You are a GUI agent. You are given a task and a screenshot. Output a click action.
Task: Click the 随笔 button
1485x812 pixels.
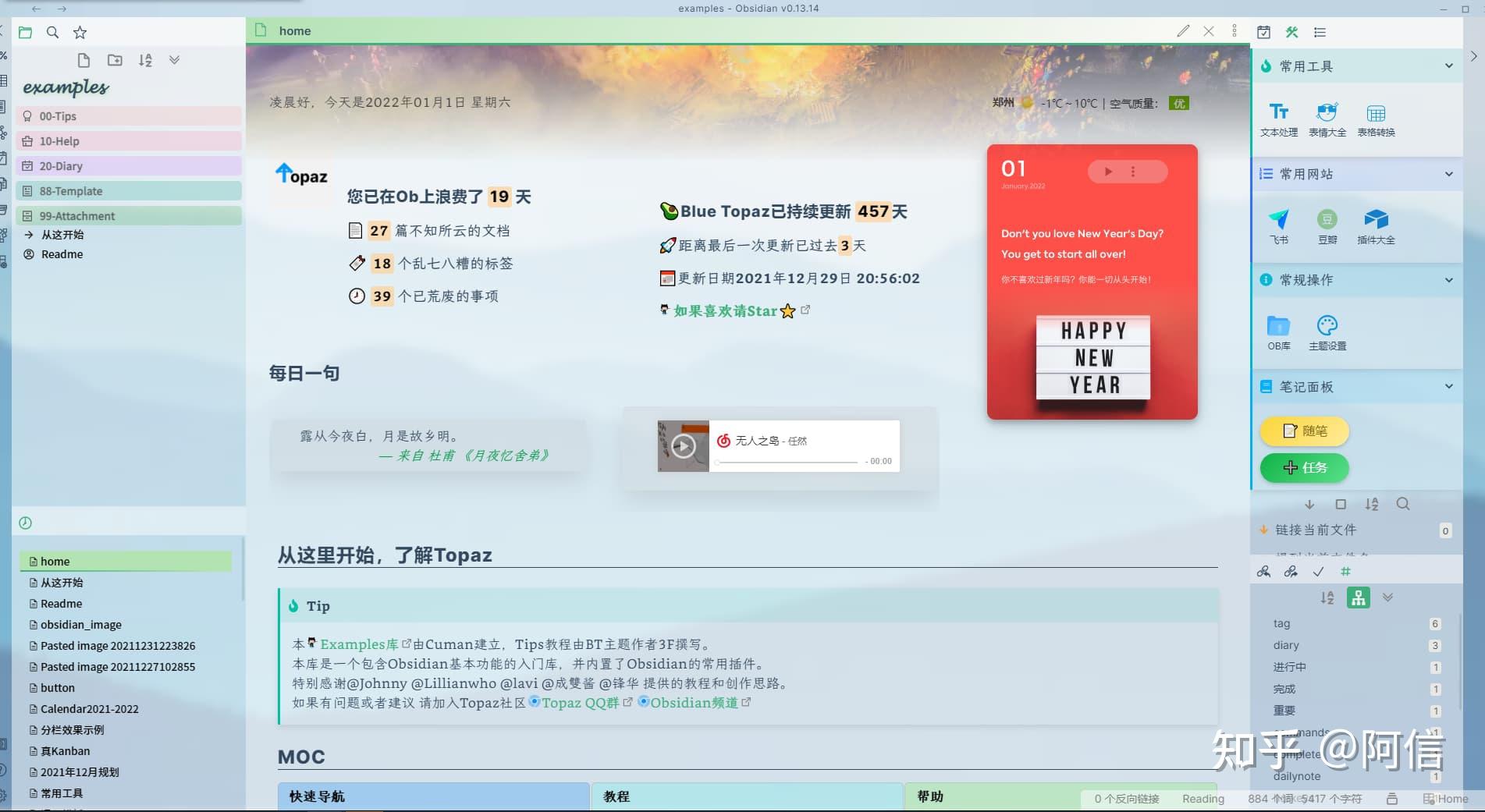tap(1304, 431)
